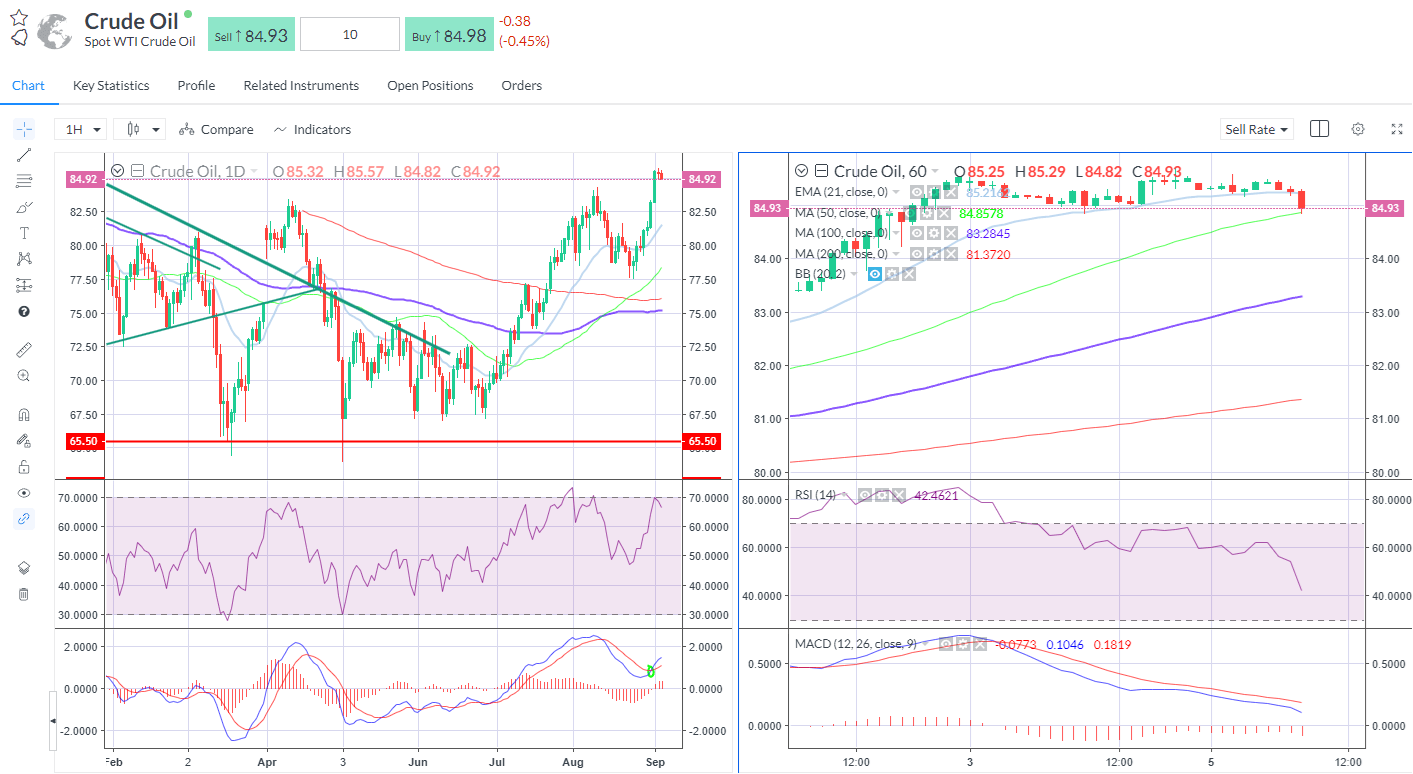The image size is (1413, 774).
Task: Open settings for EMA 21 indicator
Action: [934, 192]
